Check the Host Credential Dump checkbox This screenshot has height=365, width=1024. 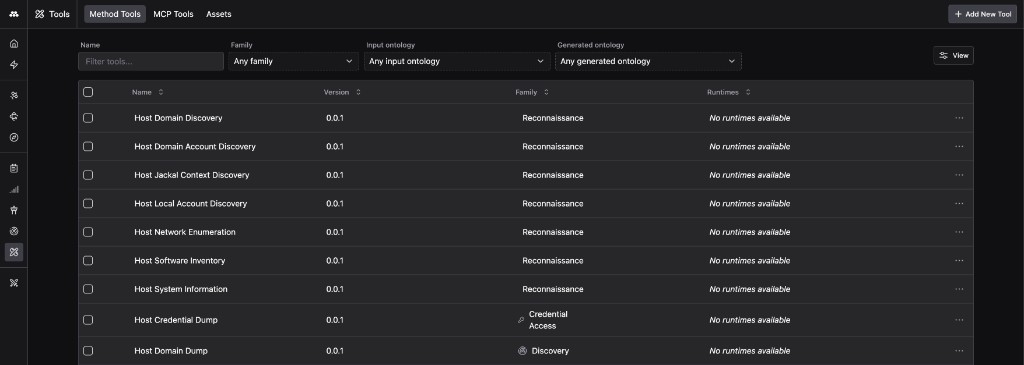[88, 320]
